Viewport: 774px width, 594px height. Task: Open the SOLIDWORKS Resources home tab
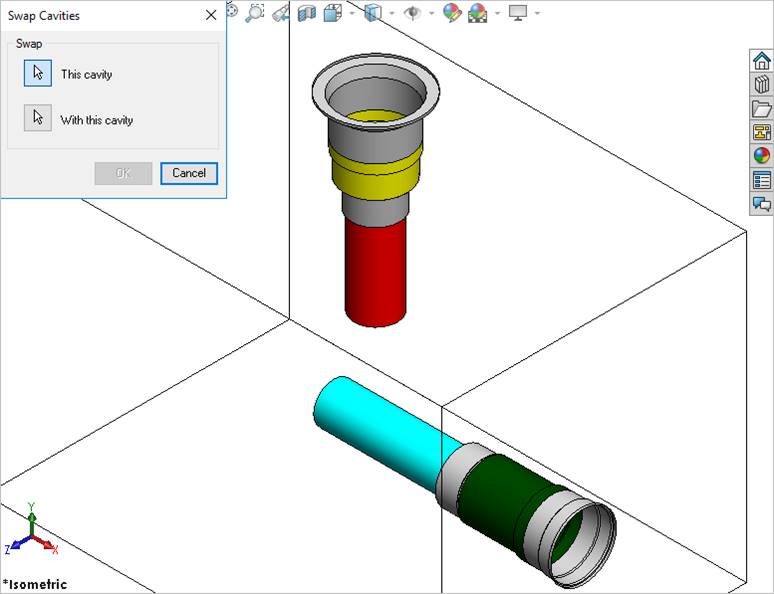coord(761,61)
